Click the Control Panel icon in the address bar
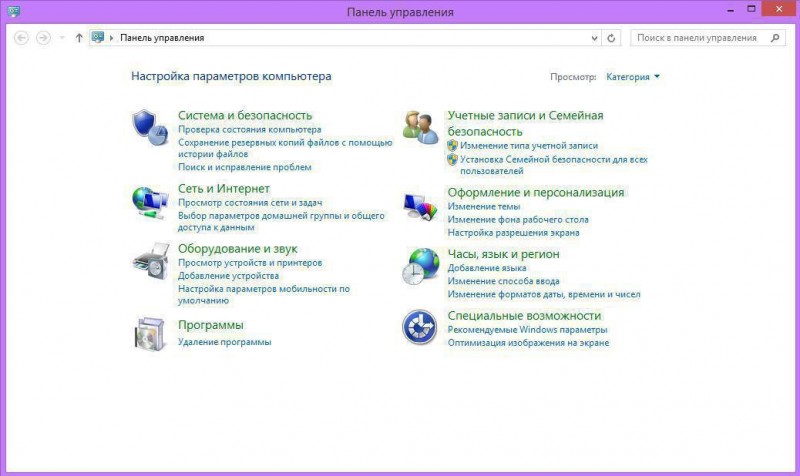This screenshot has width=800, height=476. pos(97,37)
